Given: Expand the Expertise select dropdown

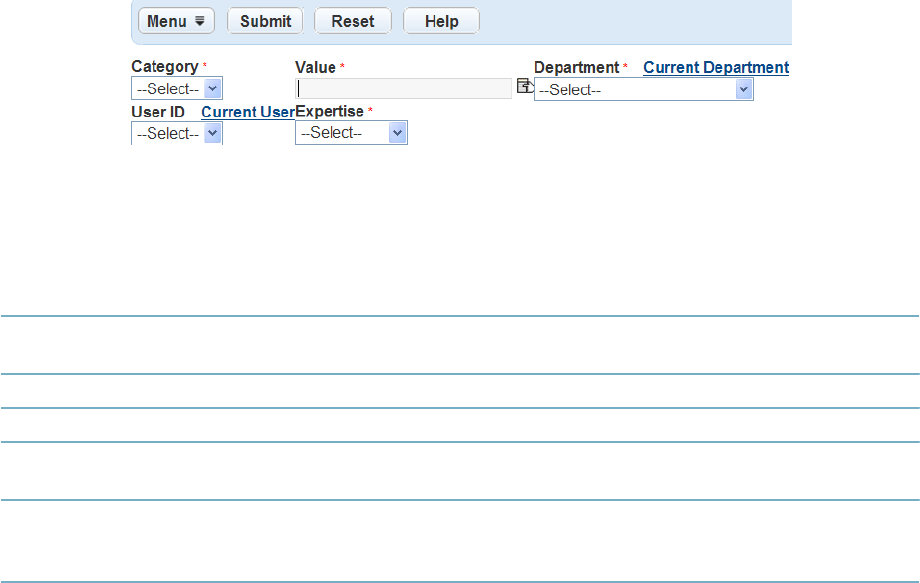Looking at the screenshot, I should click(x=351, y=133).
